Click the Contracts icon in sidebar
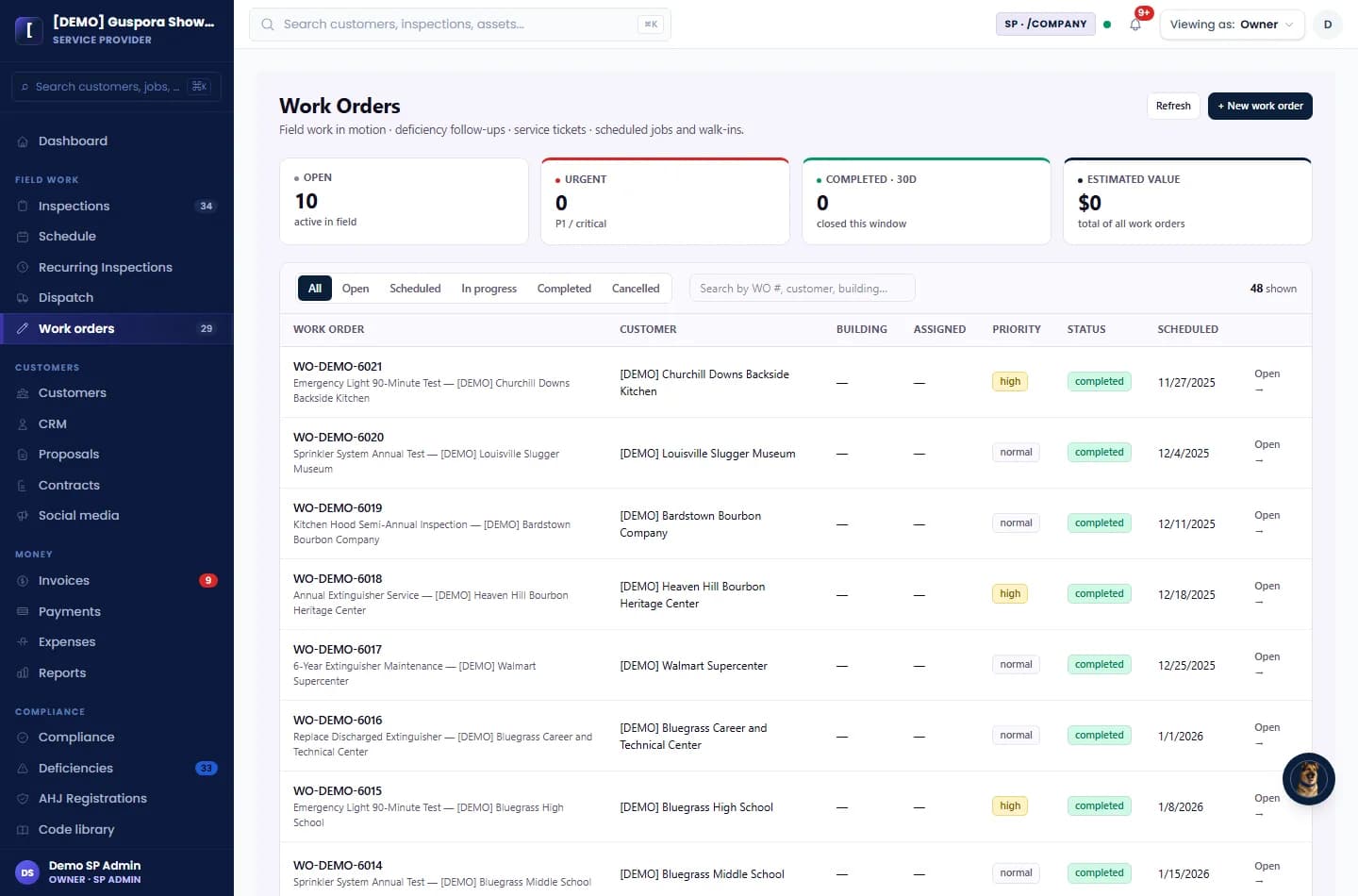 [23, 486]
